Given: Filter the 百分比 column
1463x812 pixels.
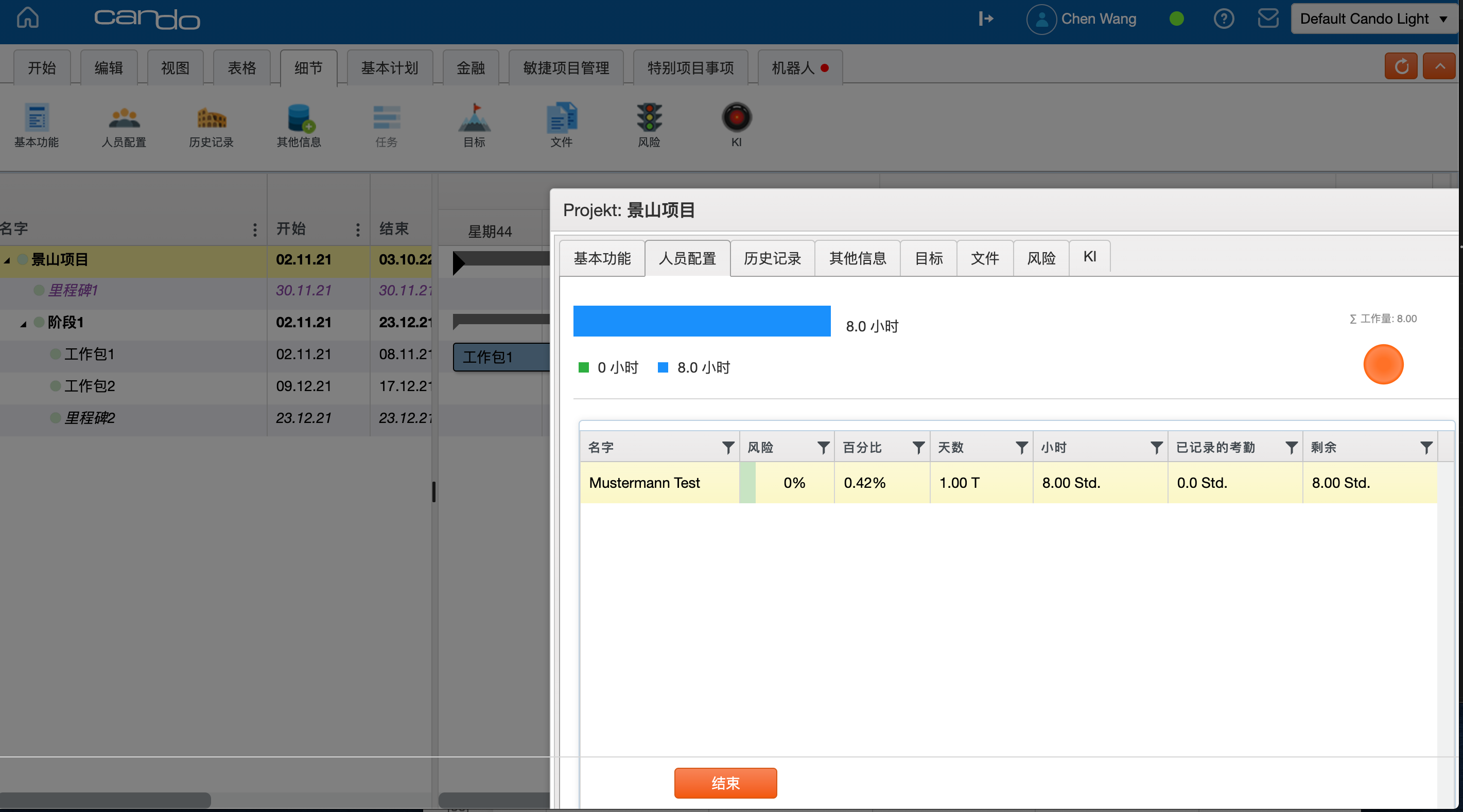Looking at the screenshot, I should coord(918,448).
